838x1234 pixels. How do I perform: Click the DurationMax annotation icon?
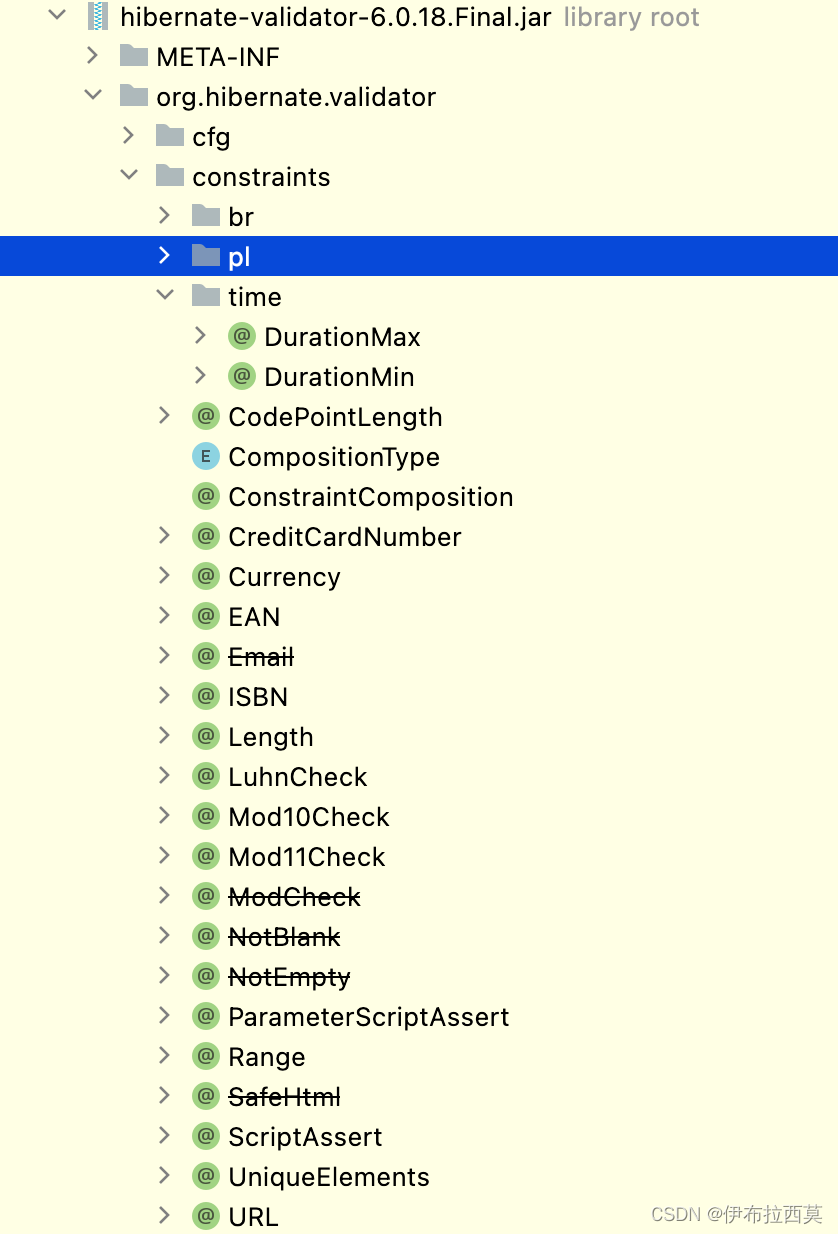pos(242,336)
